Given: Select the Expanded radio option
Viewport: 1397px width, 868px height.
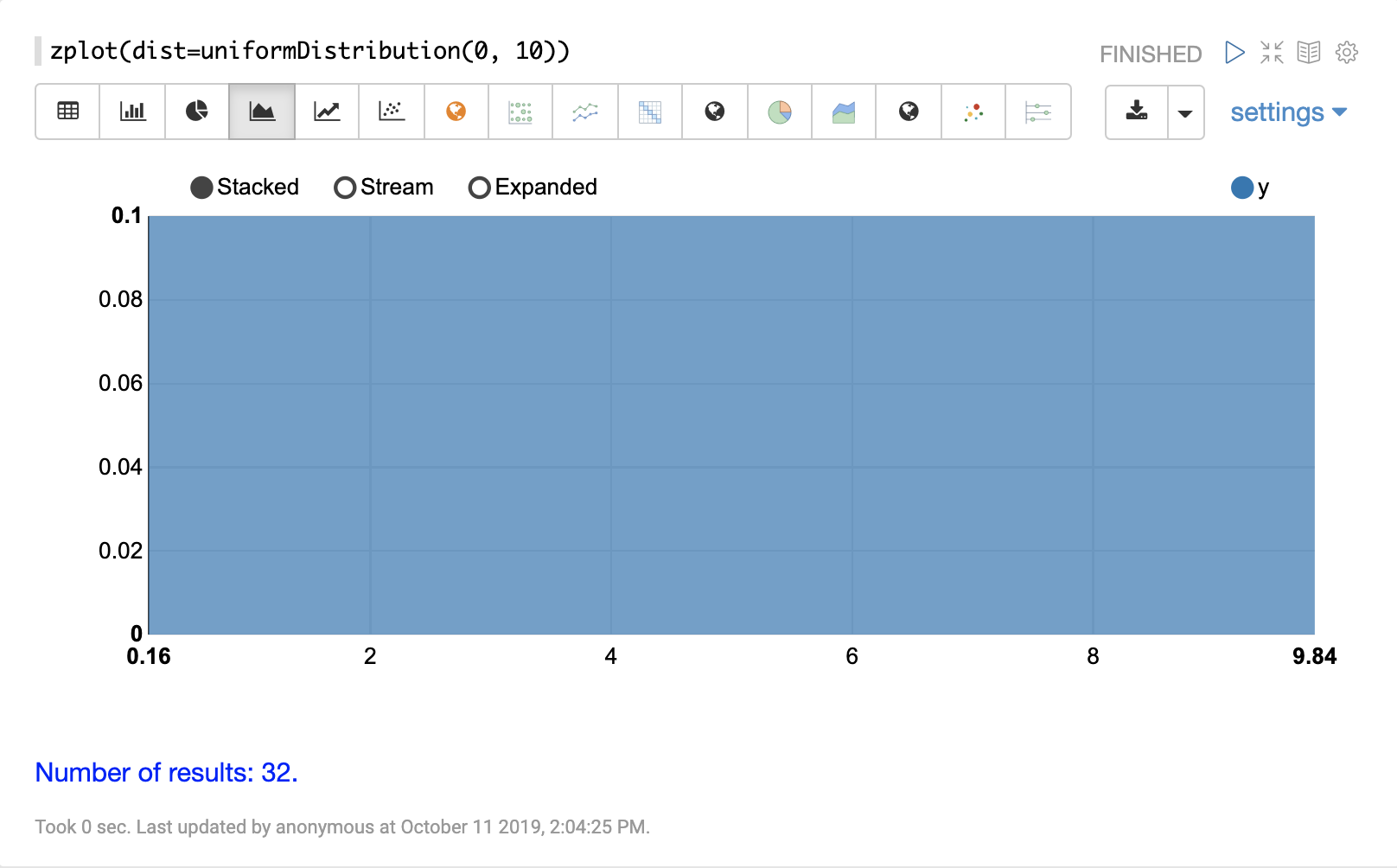Looking at the screenshot, I should click(480, 188).
